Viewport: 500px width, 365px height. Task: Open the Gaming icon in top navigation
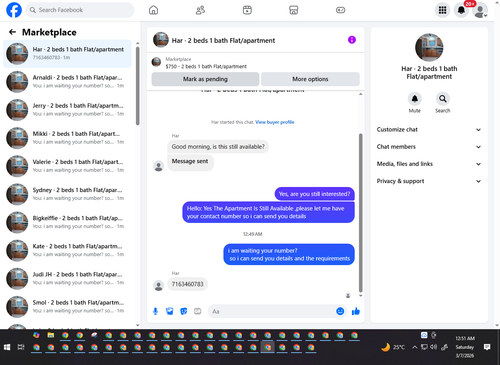340,10
